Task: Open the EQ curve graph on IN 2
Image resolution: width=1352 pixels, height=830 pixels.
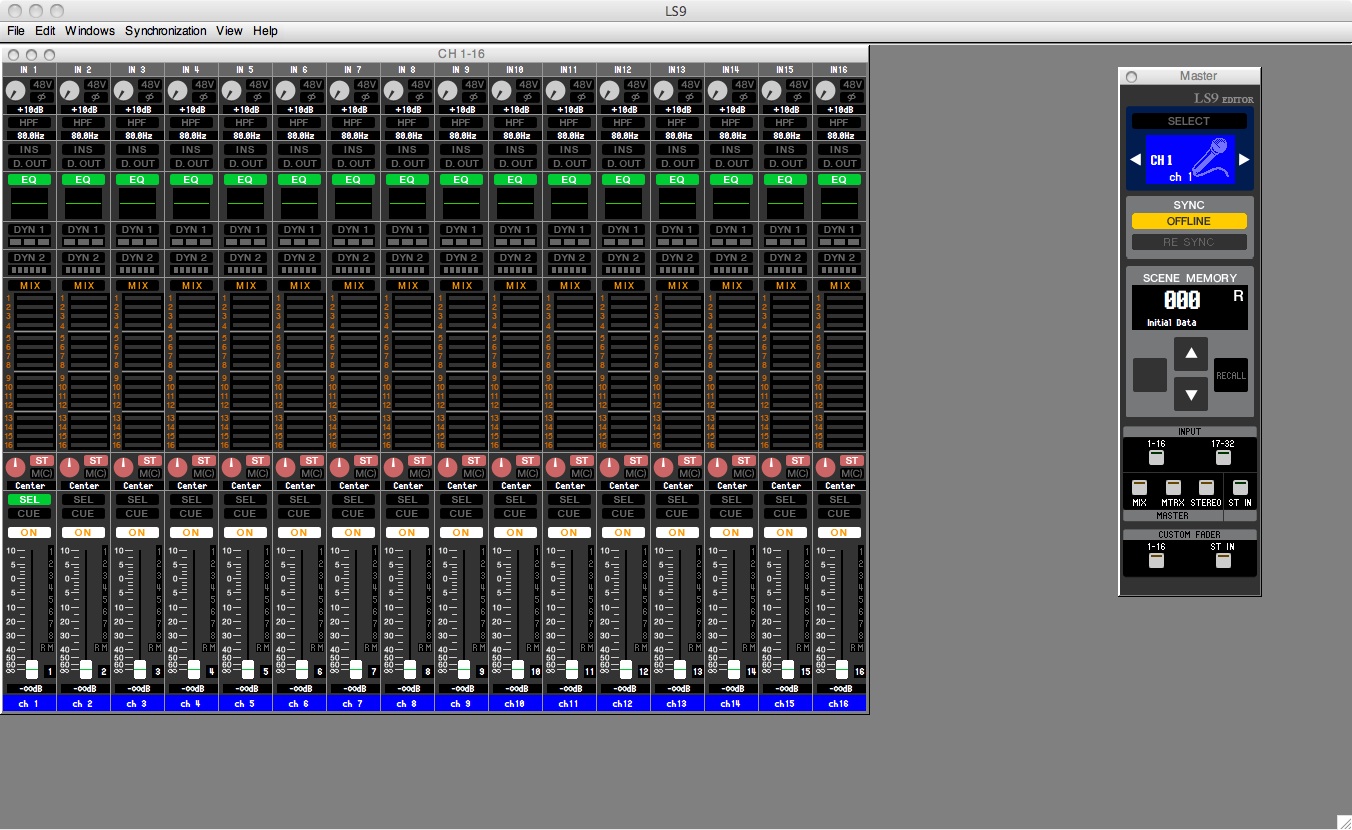Action: click(x=84, y=204)
